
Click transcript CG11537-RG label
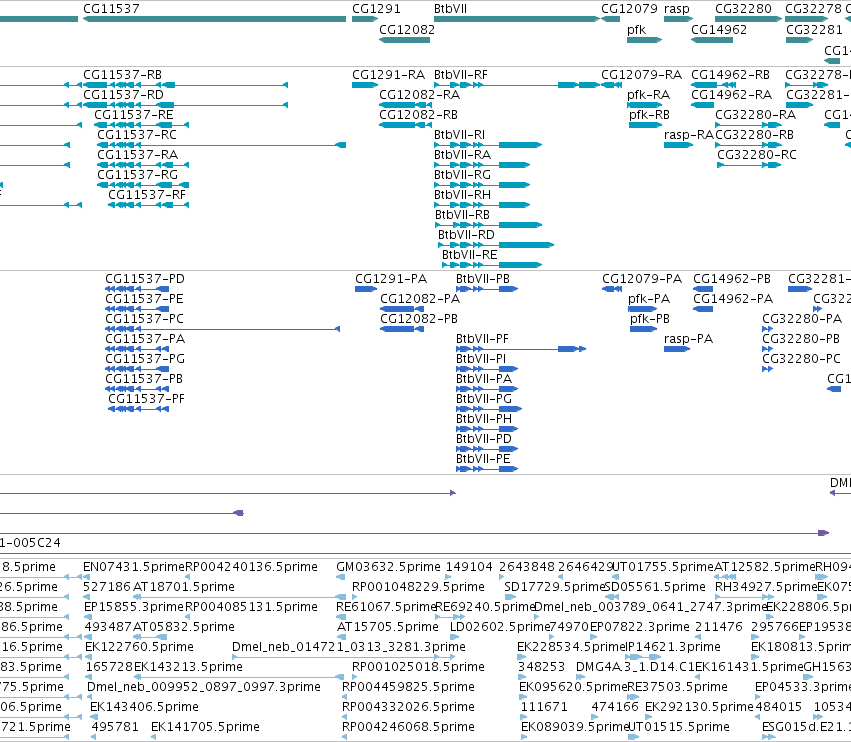(137, 175)
